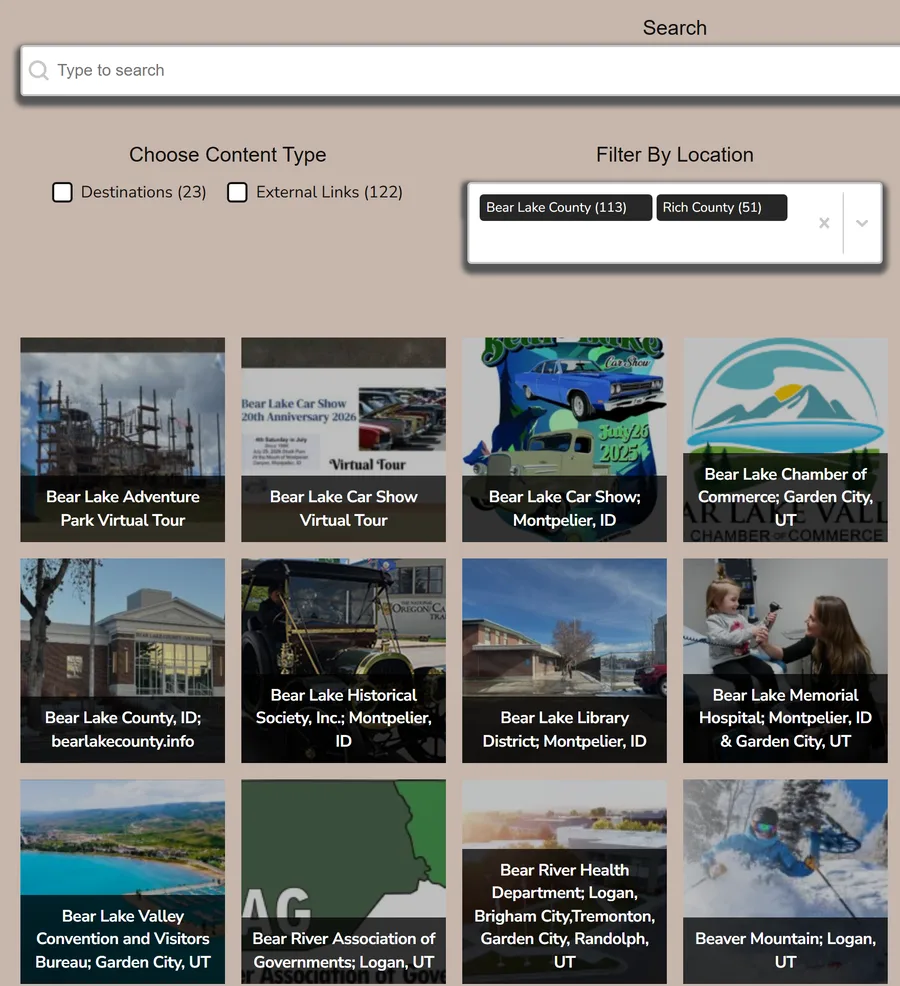Image resolution: width=900 pixels, height=986 pixels.
Task: Clear all location filters with the X
Action: tap(824, 223)
